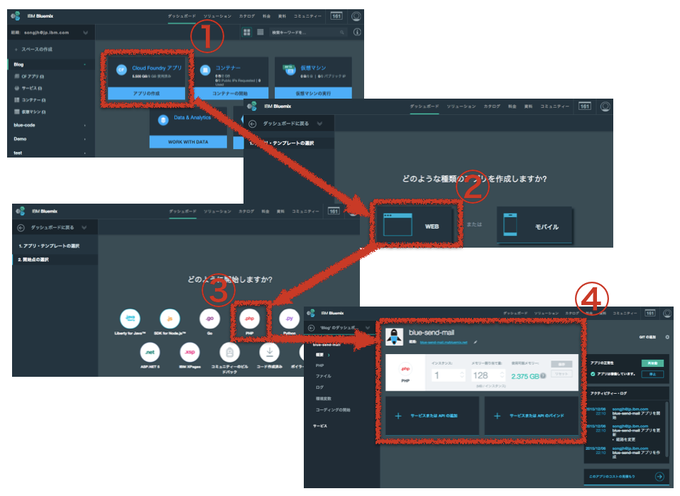Screen dimensions: 680x496
Task: Adjust the インスタンス stepper showing 1
Action: point(462,375)
